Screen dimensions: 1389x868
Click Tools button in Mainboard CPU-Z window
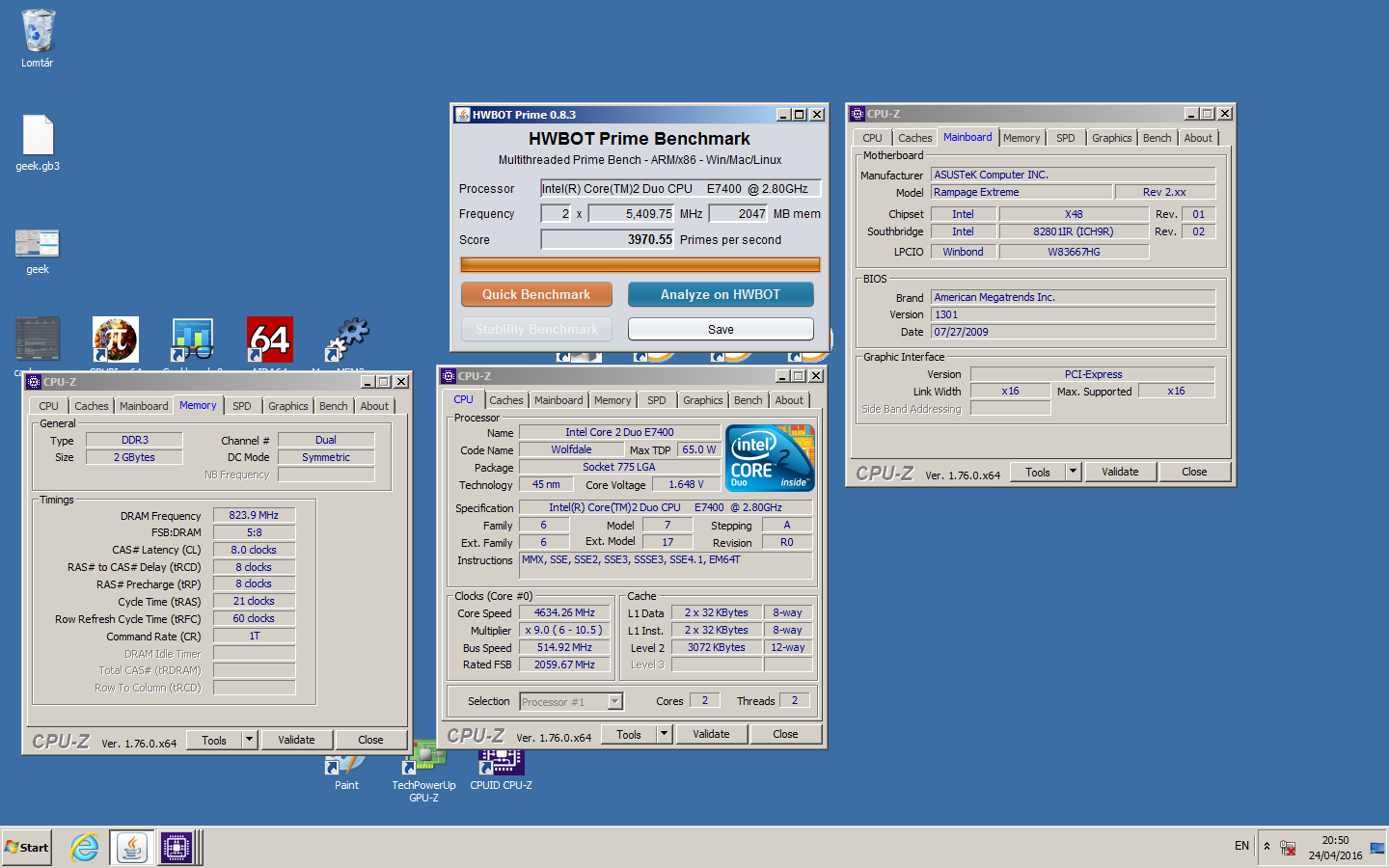click(x=1038, y=472)
